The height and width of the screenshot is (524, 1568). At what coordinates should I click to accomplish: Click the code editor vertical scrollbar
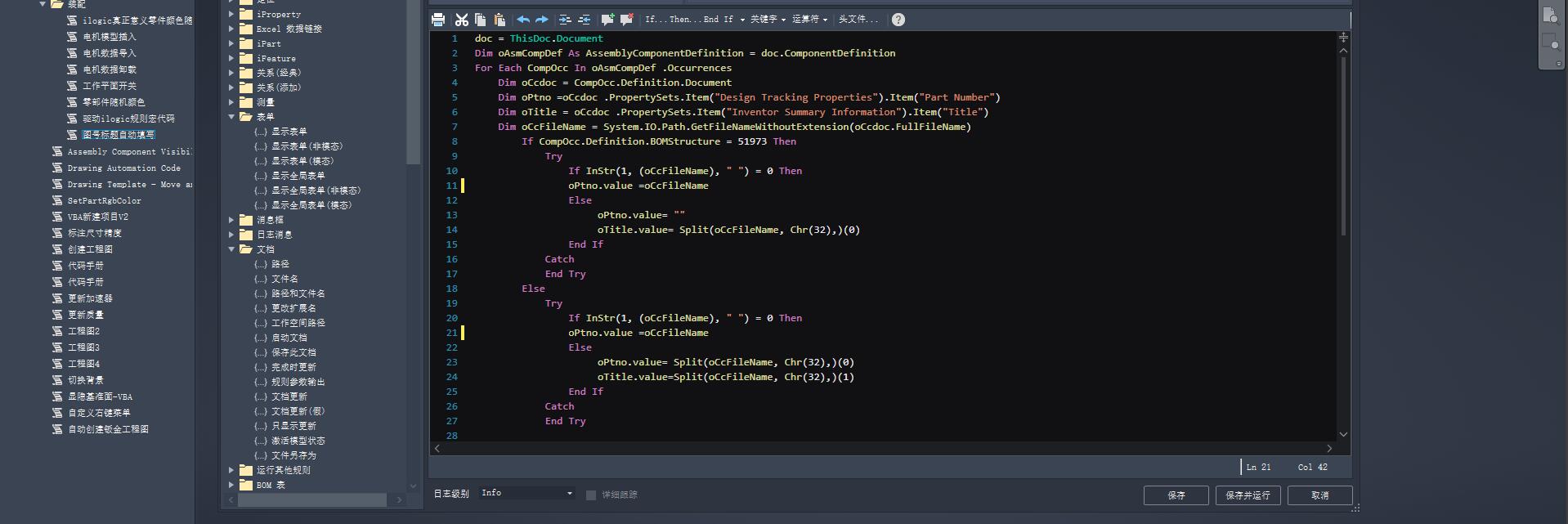click(1343, 147)
